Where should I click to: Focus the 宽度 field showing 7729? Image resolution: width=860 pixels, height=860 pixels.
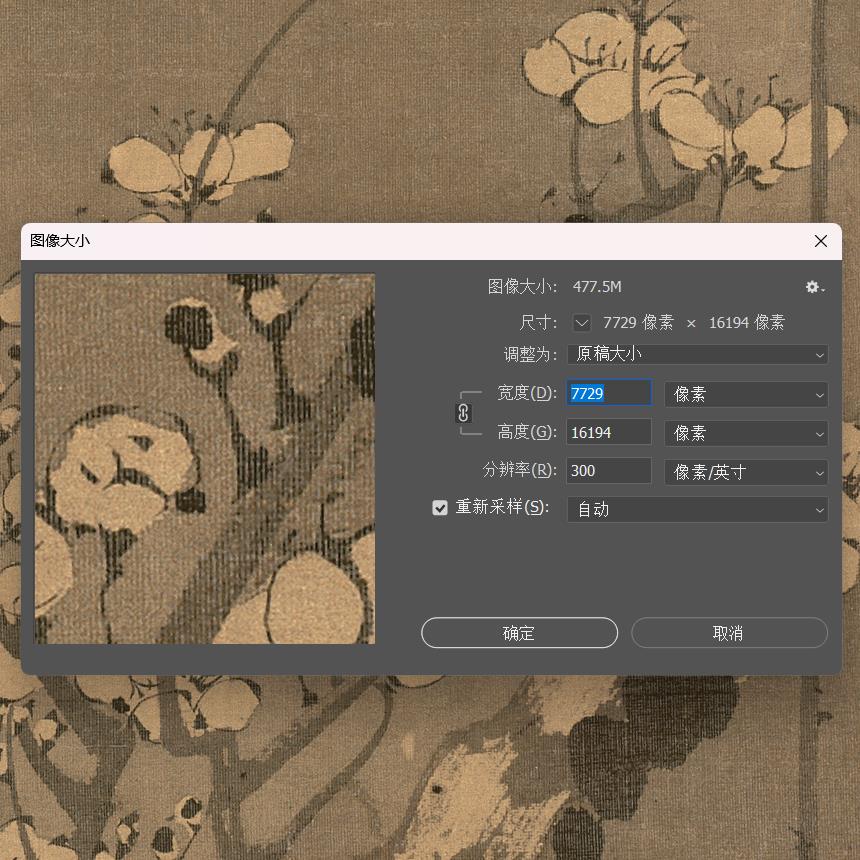pos(609,393)
